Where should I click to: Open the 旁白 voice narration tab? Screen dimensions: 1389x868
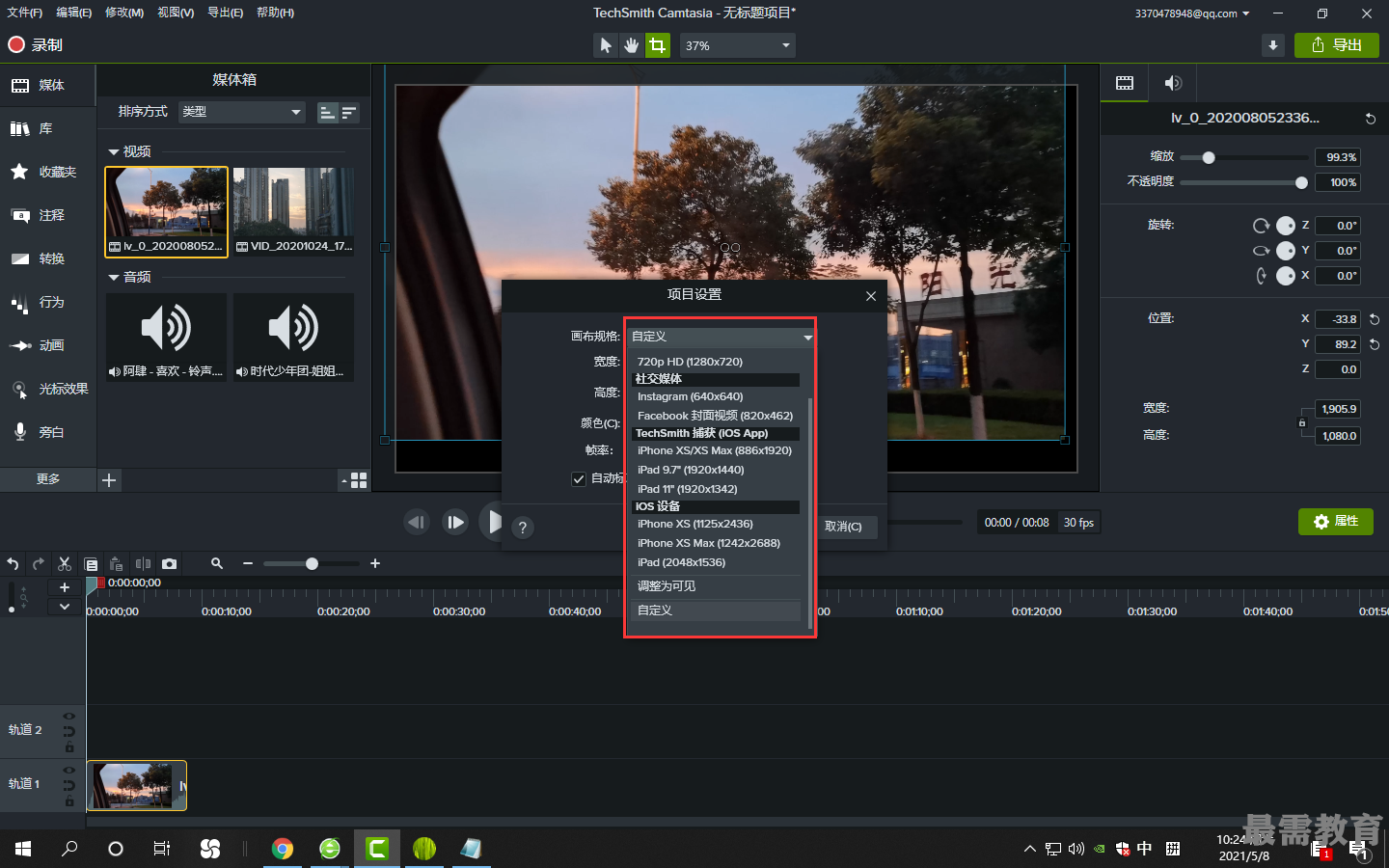click(48, 432)
